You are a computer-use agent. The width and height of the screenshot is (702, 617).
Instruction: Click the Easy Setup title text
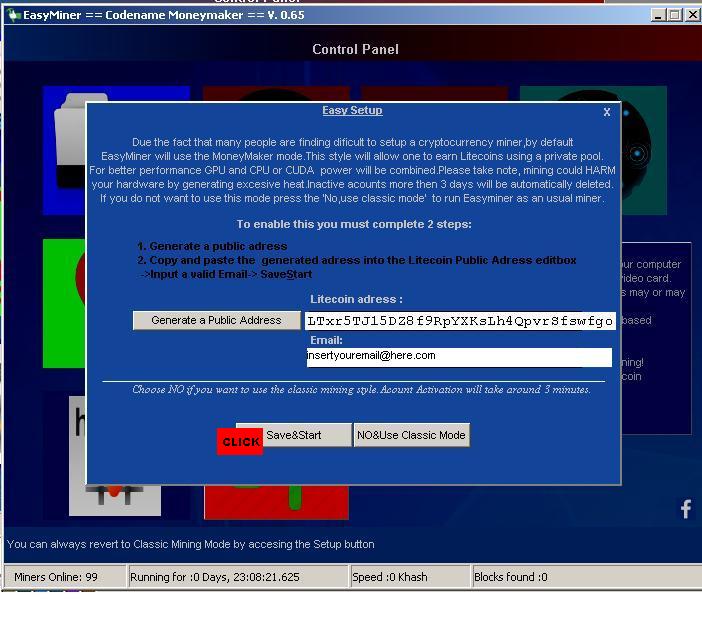(x=352, y=110)
